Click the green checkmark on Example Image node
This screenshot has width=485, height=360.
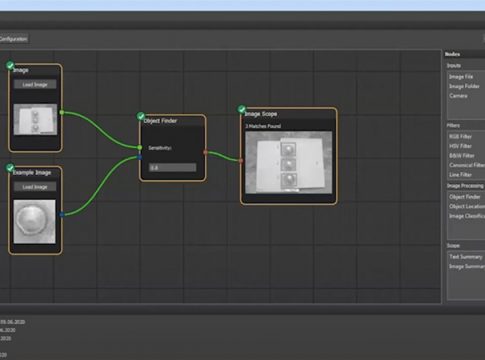(10, 168)
